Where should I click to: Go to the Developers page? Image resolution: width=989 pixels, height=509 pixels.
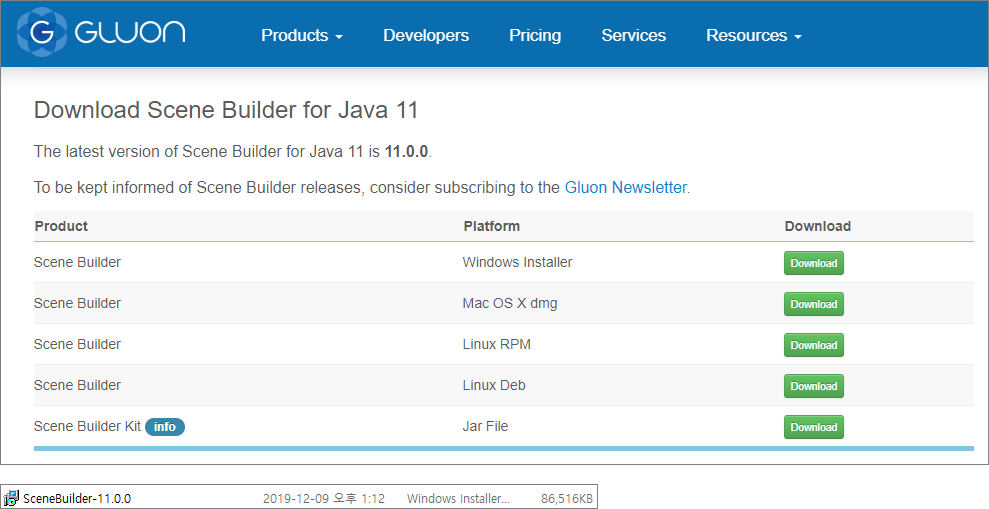point(426,35)
